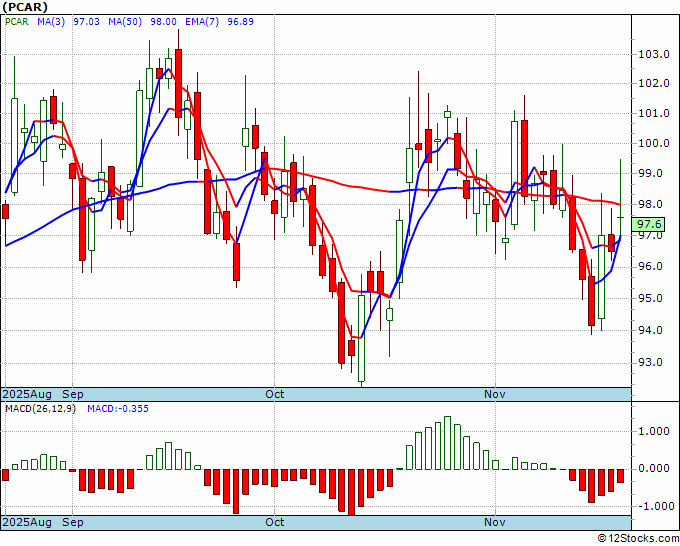The width and height of the screenshot is (680, 546).
Task: Click the 102.0 price axis label
Action: (x=654, y=83)
